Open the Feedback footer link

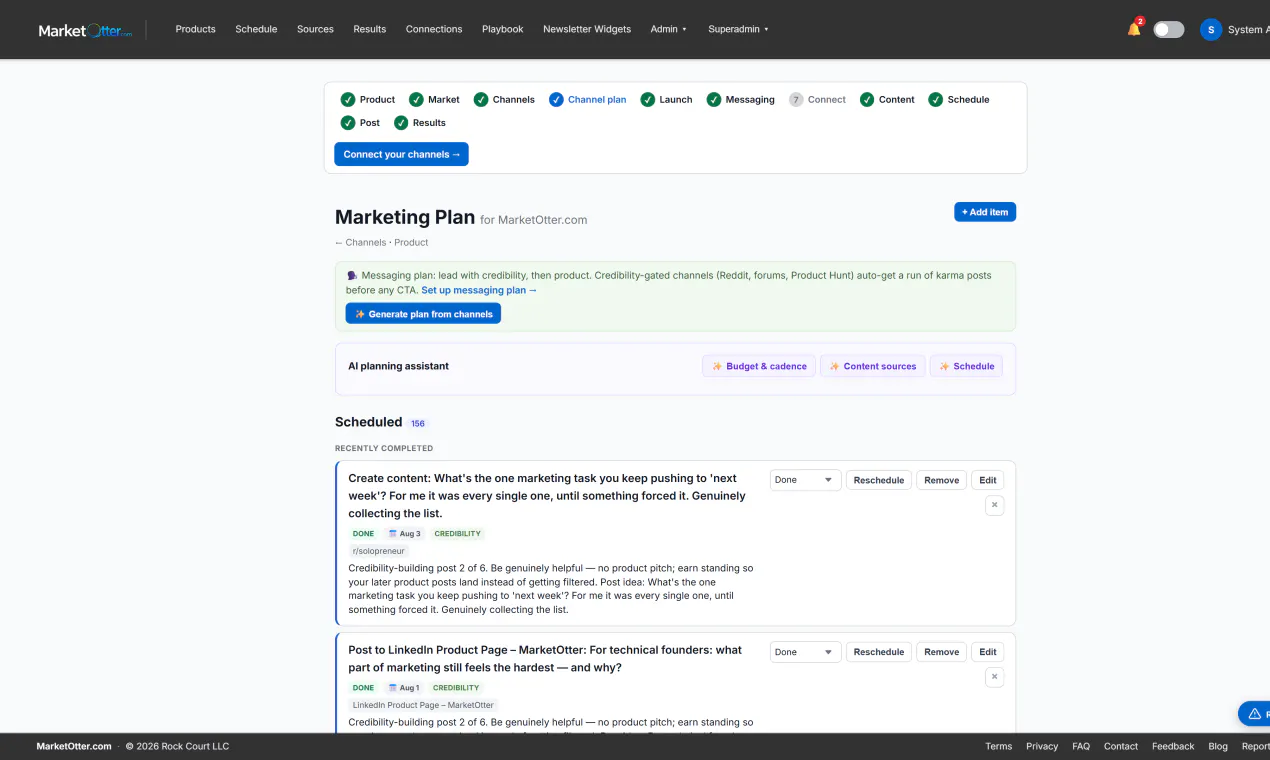pos(1173,746)
